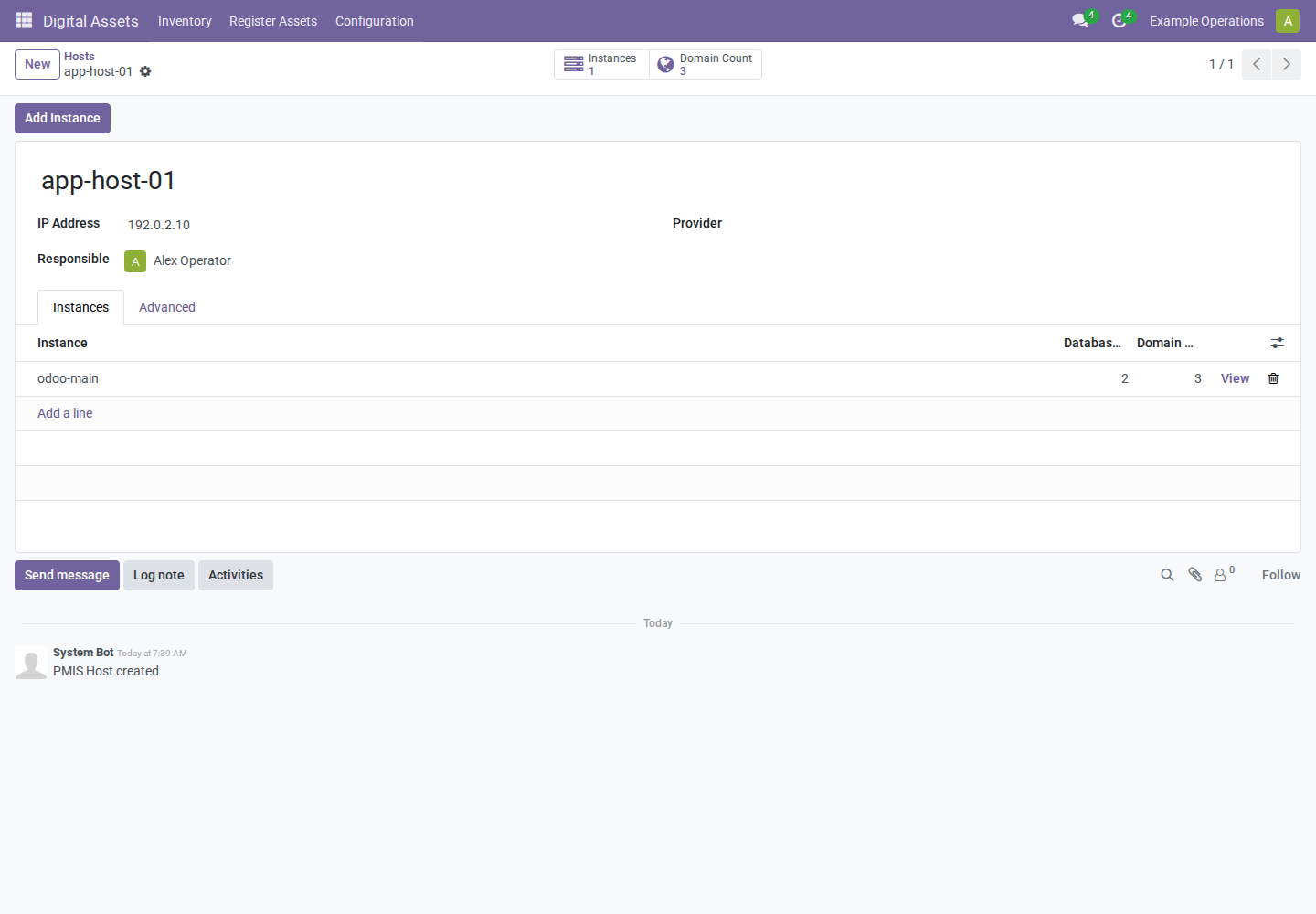The width and height of the screenshot is (1316, 914).
Task: Follow this host record
Action: (1281, 575)
